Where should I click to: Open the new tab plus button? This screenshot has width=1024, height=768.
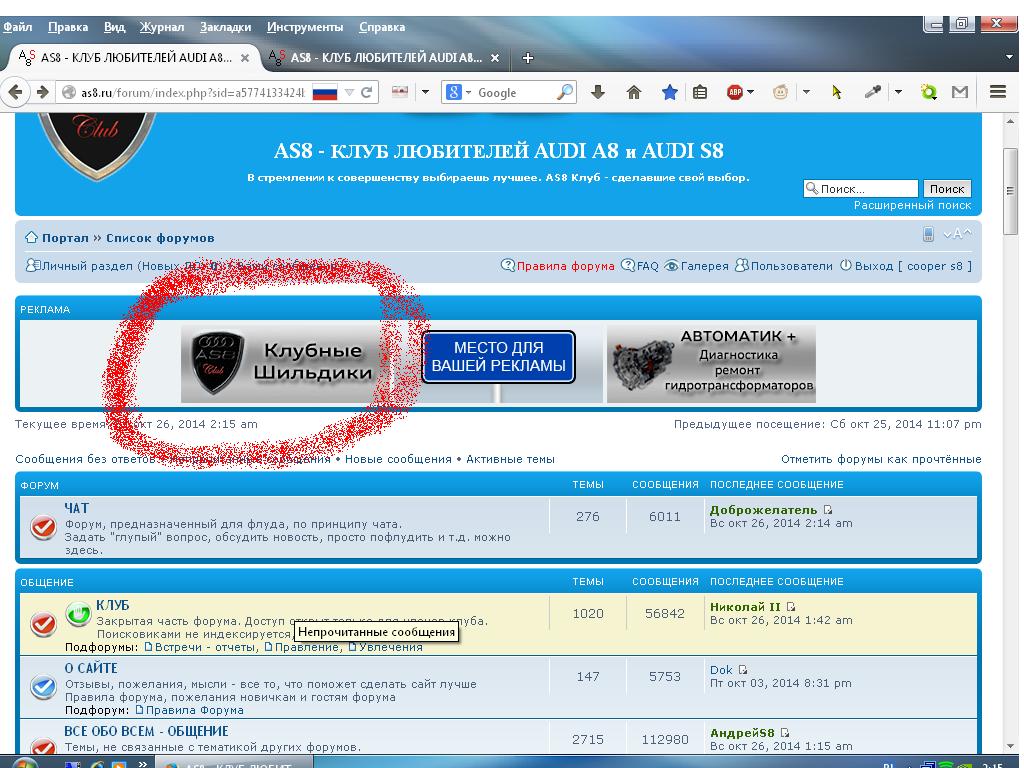pos(528,57)
